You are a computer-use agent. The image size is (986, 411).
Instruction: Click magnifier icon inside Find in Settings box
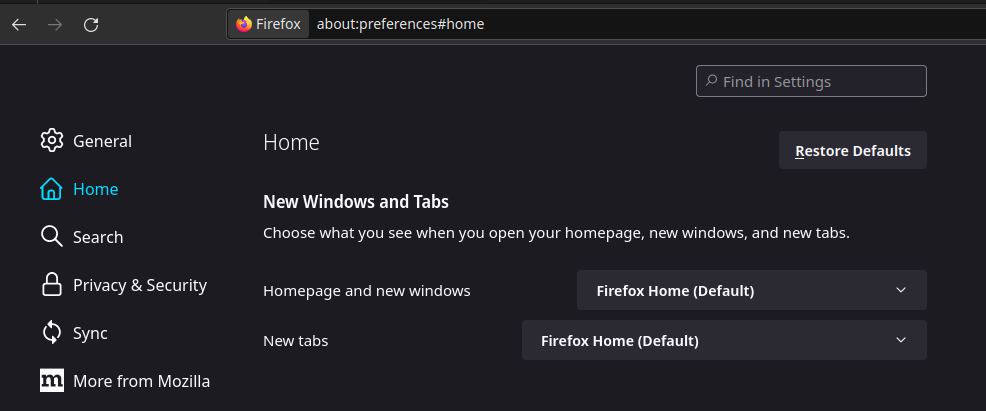coord(711,81)
